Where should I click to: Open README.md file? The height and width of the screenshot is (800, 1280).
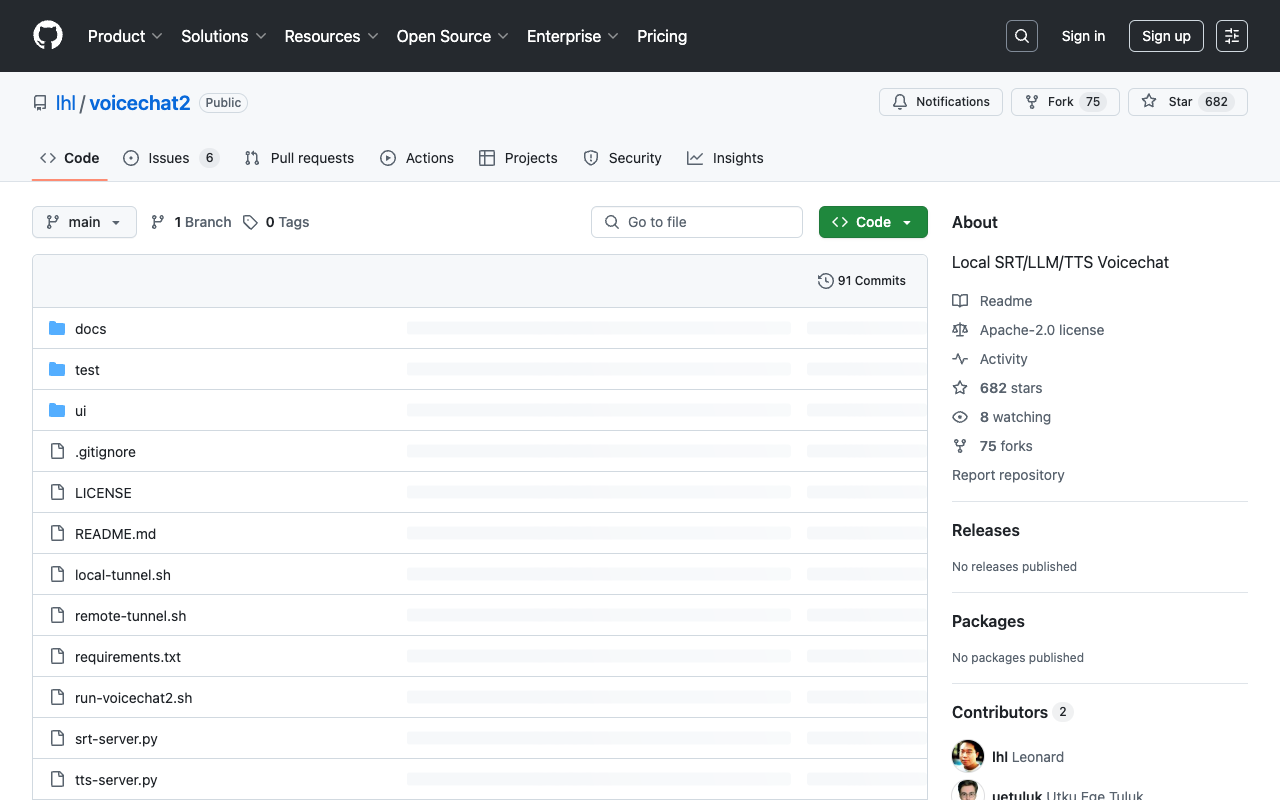116,534
